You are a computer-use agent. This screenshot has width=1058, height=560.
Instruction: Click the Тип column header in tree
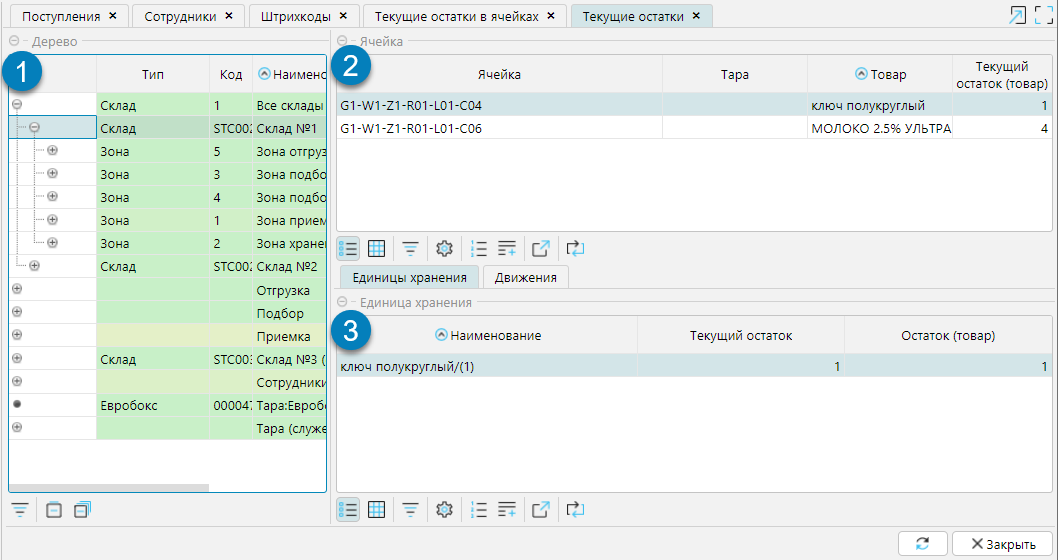pos(152,74)
